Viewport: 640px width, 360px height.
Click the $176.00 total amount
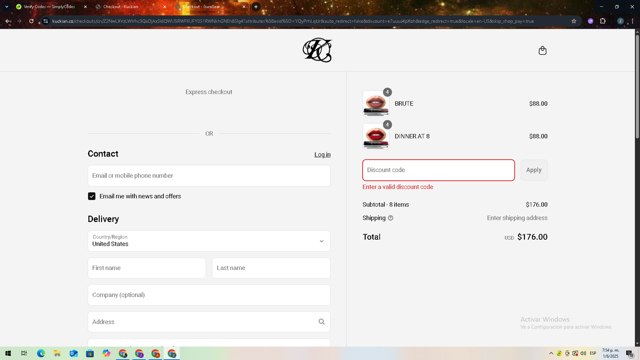pyautogui.click(x=532, y=237)
